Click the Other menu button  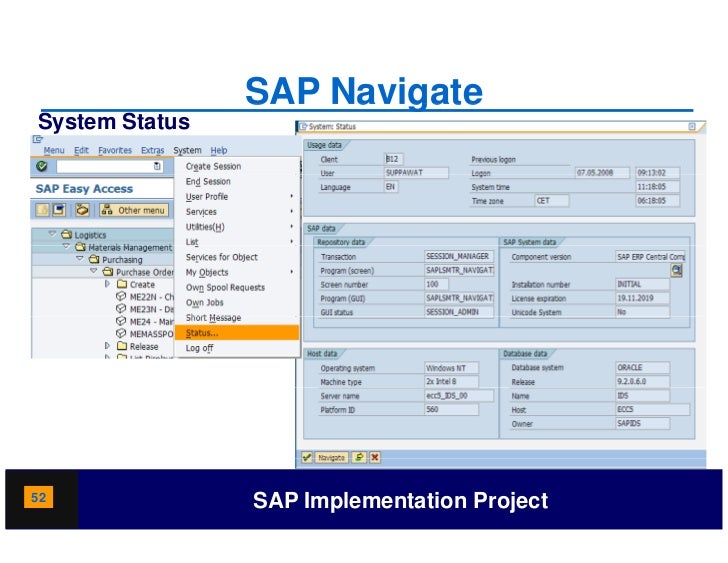(x=134, y=210)
